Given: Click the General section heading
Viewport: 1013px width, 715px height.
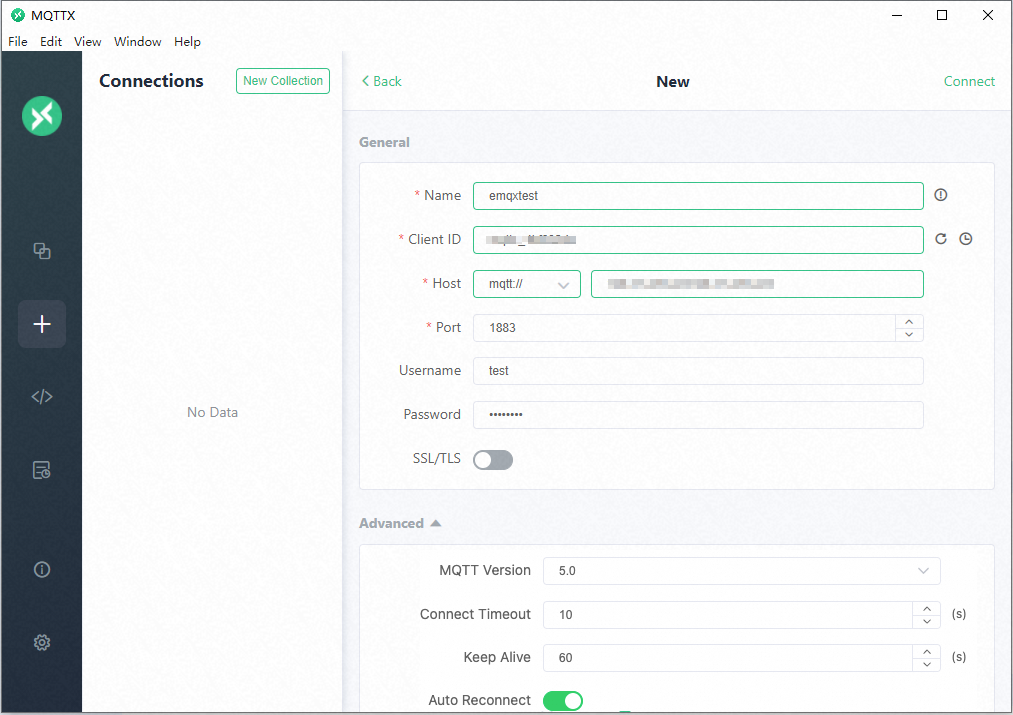Looking at the screenshot, I should click(384, 142).
